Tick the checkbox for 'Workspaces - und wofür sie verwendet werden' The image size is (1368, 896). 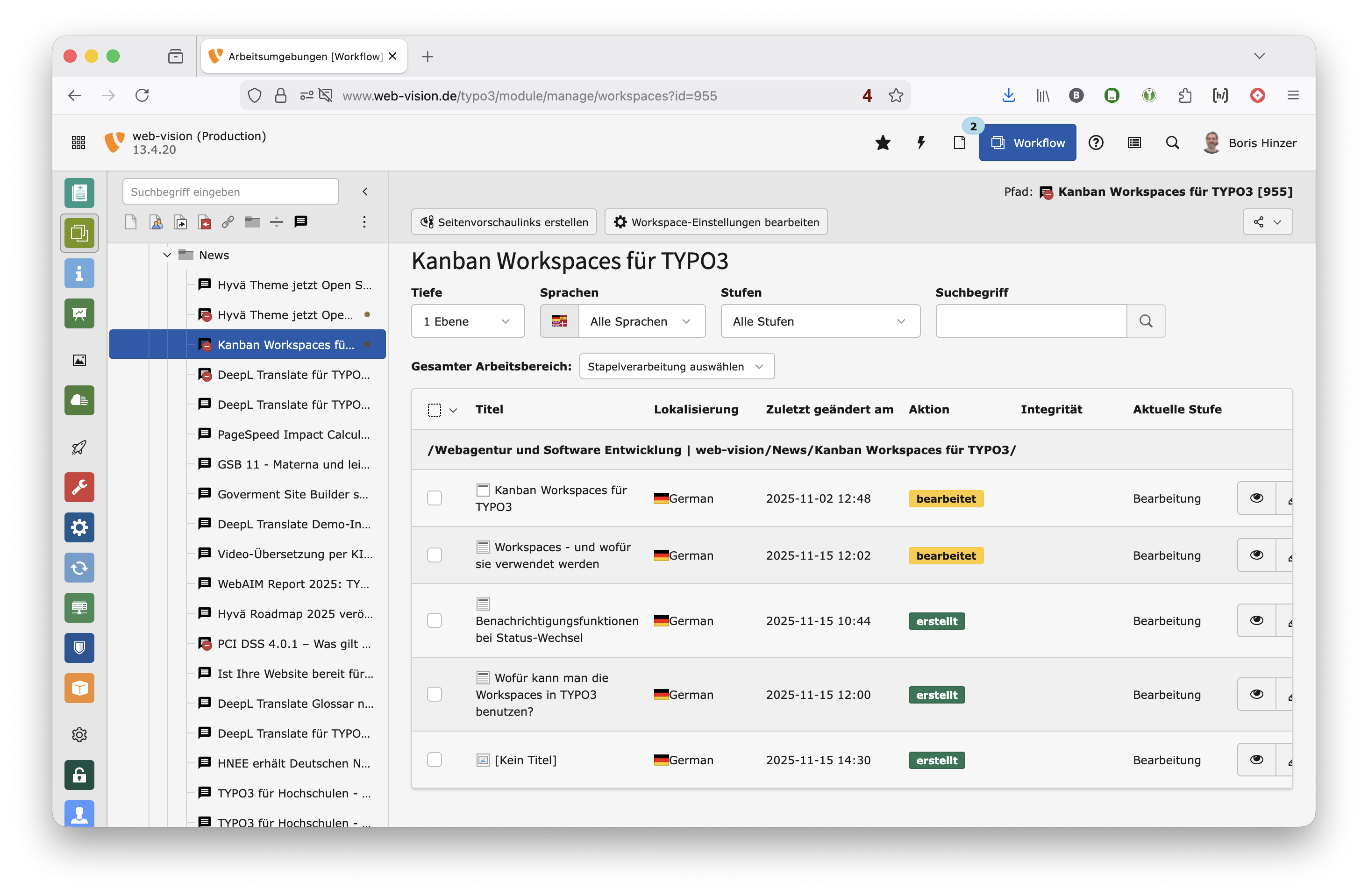(435, 555)
